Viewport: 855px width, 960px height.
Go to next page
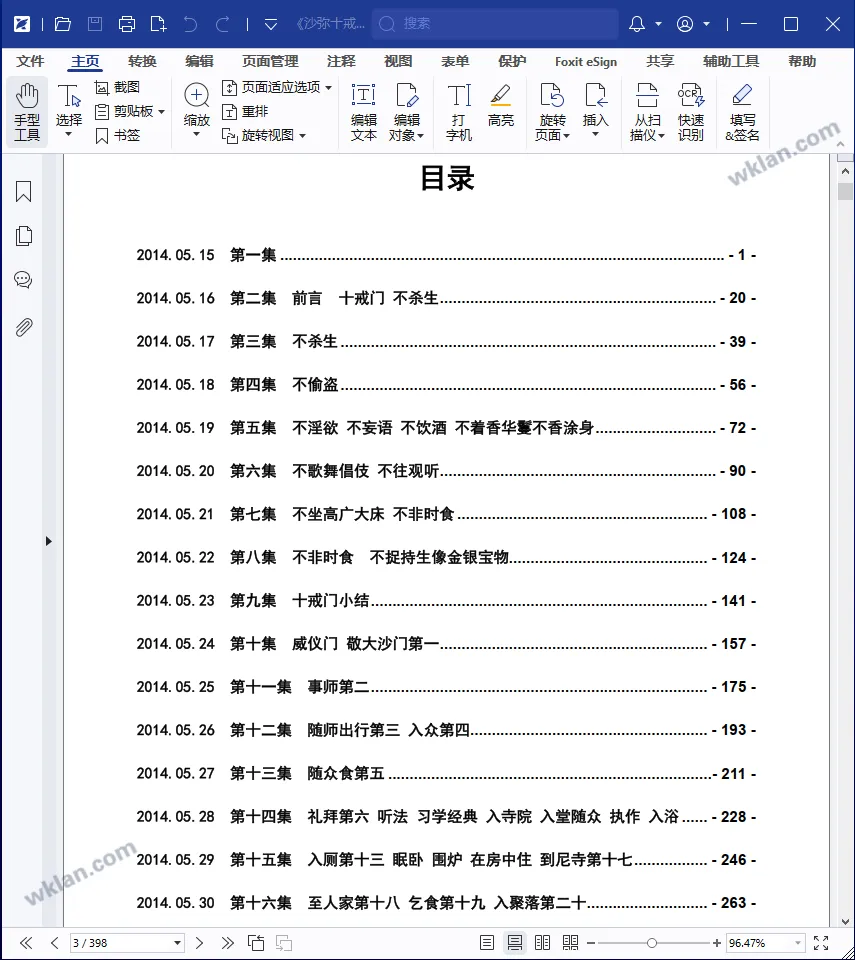tap(199, 943)
